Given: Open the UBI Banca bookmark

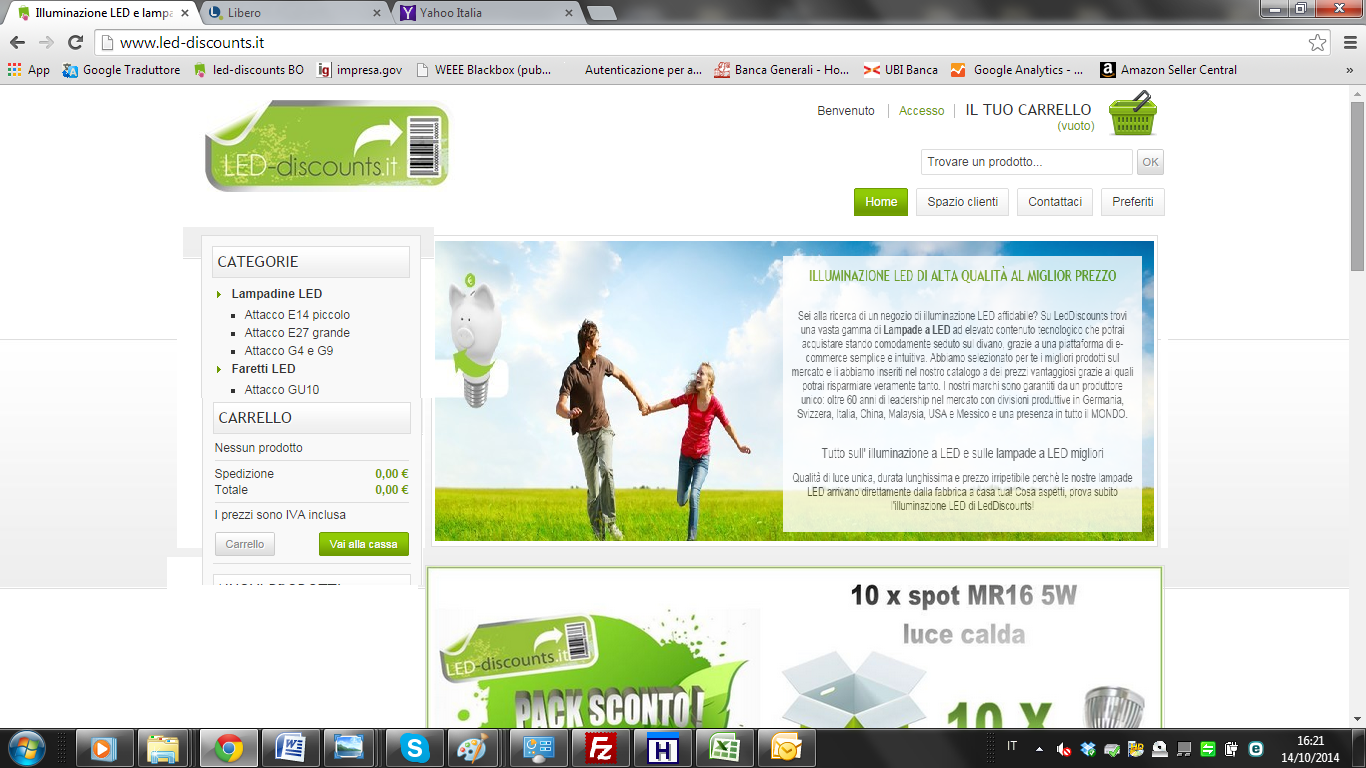Looking at the screenshot, I should coord(901,70).
